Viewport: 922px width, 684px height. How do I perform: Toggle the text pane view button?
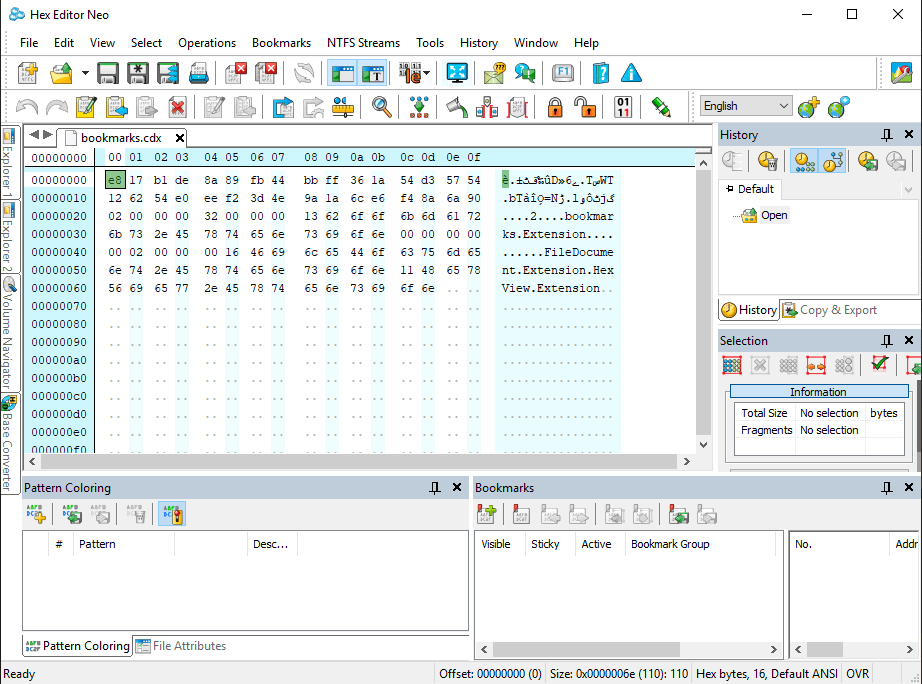373,73
